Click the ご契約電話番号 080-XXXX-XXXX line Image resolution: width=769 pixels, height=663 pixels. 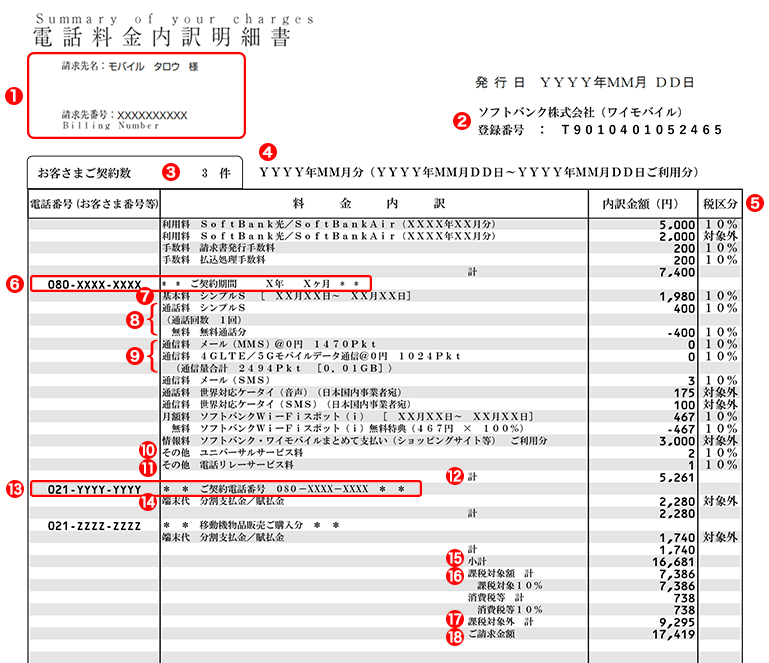point(284,489)
